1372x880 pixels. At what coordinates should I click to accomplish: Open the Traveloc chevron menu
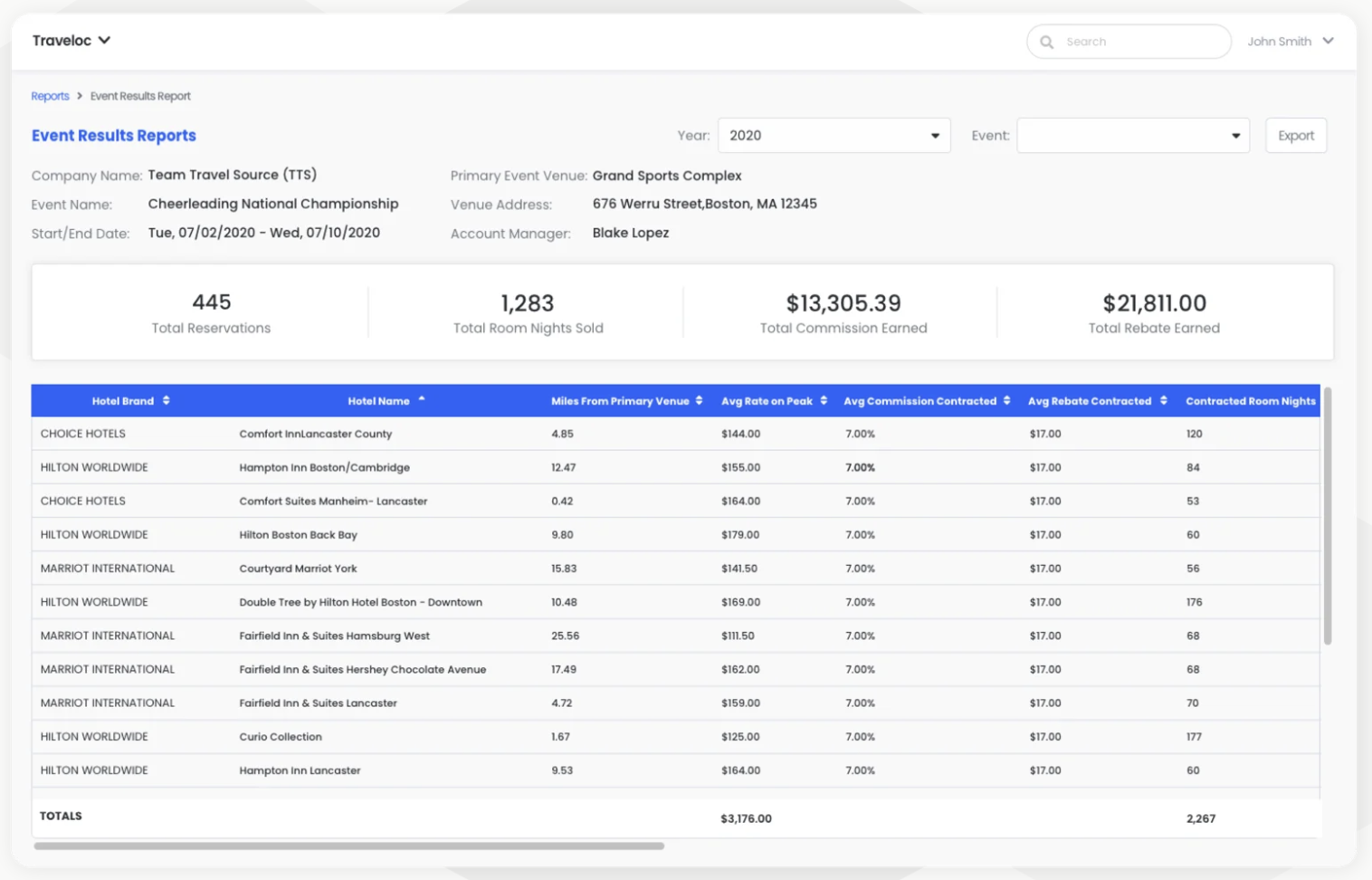pyautogui.click(x=104, y=40)
